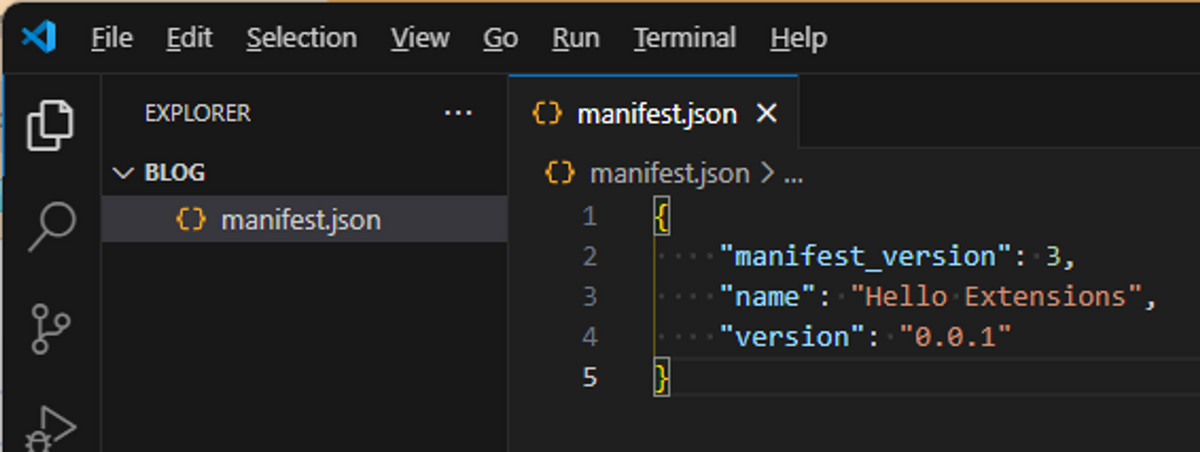Open the File menu
This screenshot has width=1200, height=452.
[112, 38]
